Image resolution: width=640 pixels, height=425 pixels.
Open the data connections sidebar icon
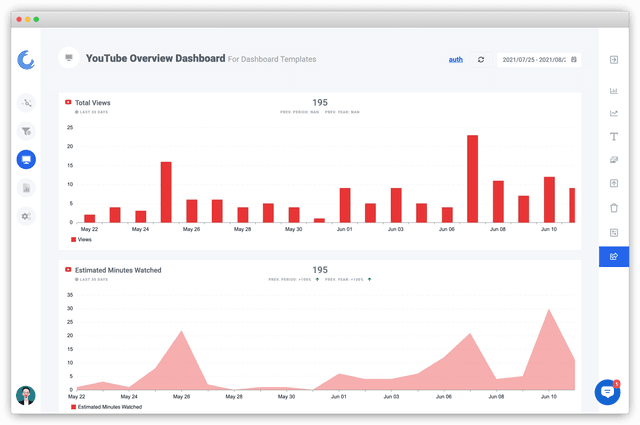(26, 103)
